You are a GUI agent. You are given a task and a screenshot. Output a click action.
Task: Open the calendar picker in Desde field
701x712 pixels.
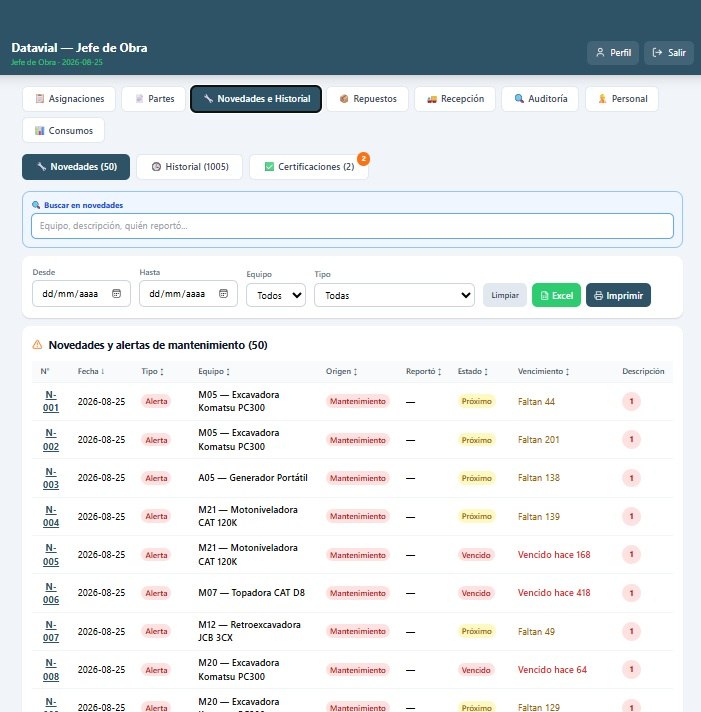pyautogui.click(x=116, y=294)
